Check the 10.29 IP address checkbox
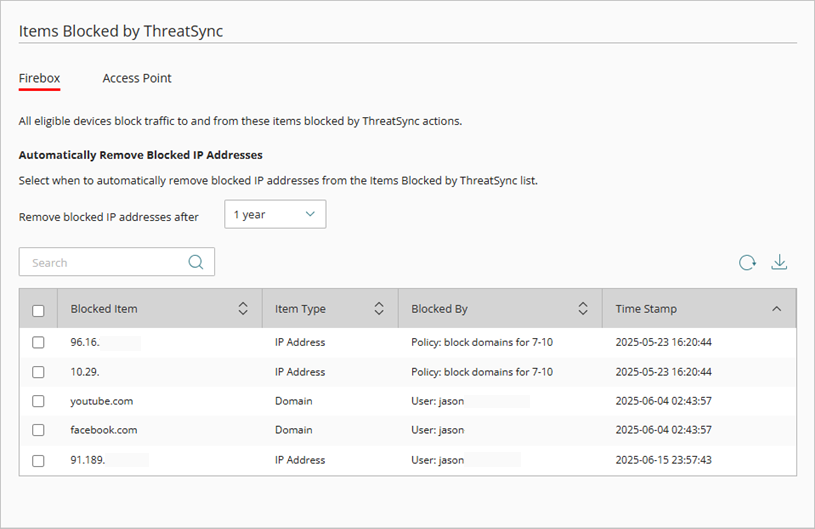This screenshot has width=815, height=529. 38,372
